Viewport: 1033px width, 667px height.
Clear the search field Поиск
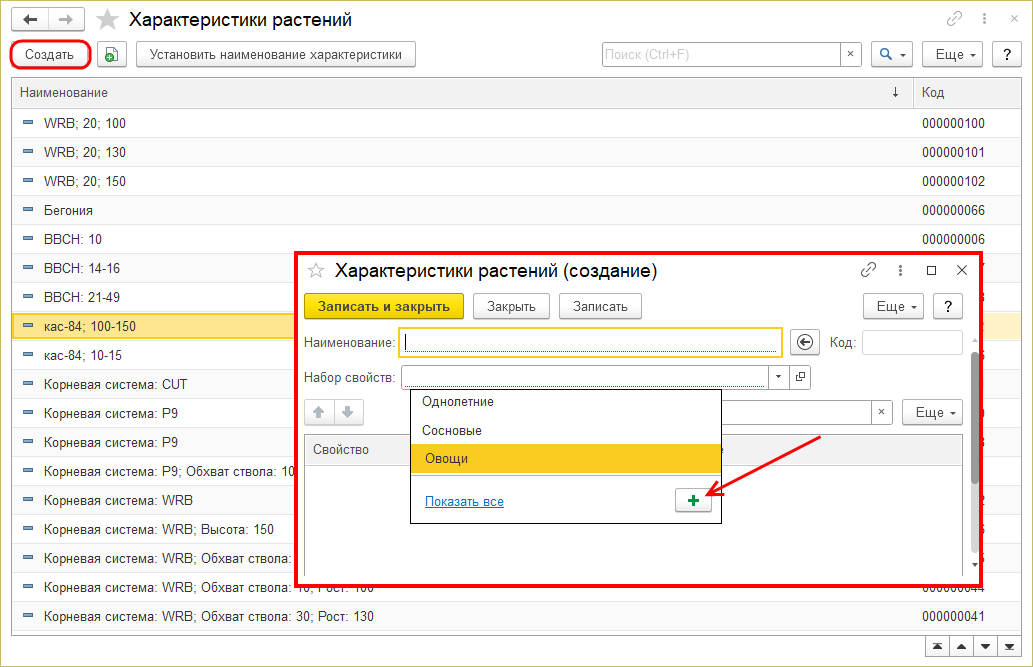click(851, 55)
